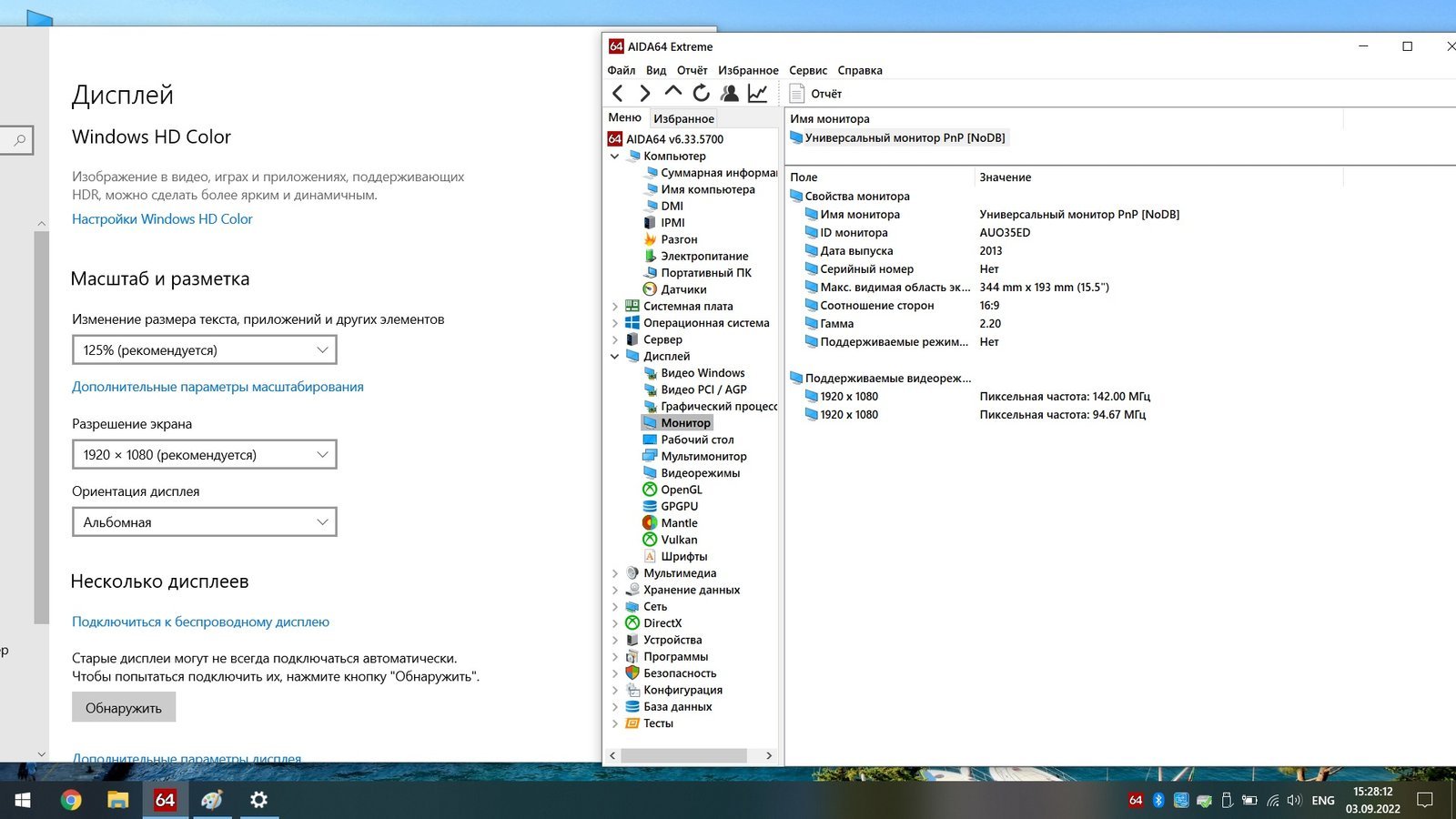Open the scale 125% dropdown
Viewport: 1456px width, 819px height.
pyautogui.click(x=205, y=350)
